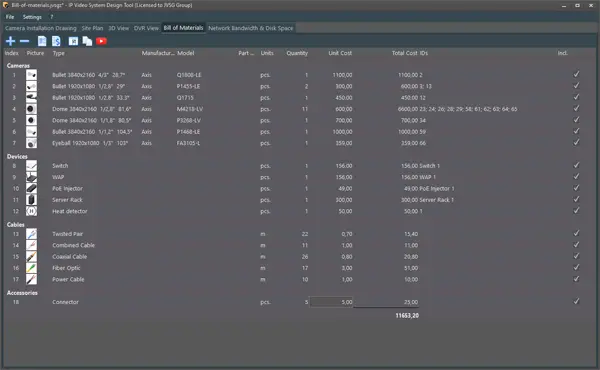Click the Combined Cable picture icon

(x=31, y=245)
